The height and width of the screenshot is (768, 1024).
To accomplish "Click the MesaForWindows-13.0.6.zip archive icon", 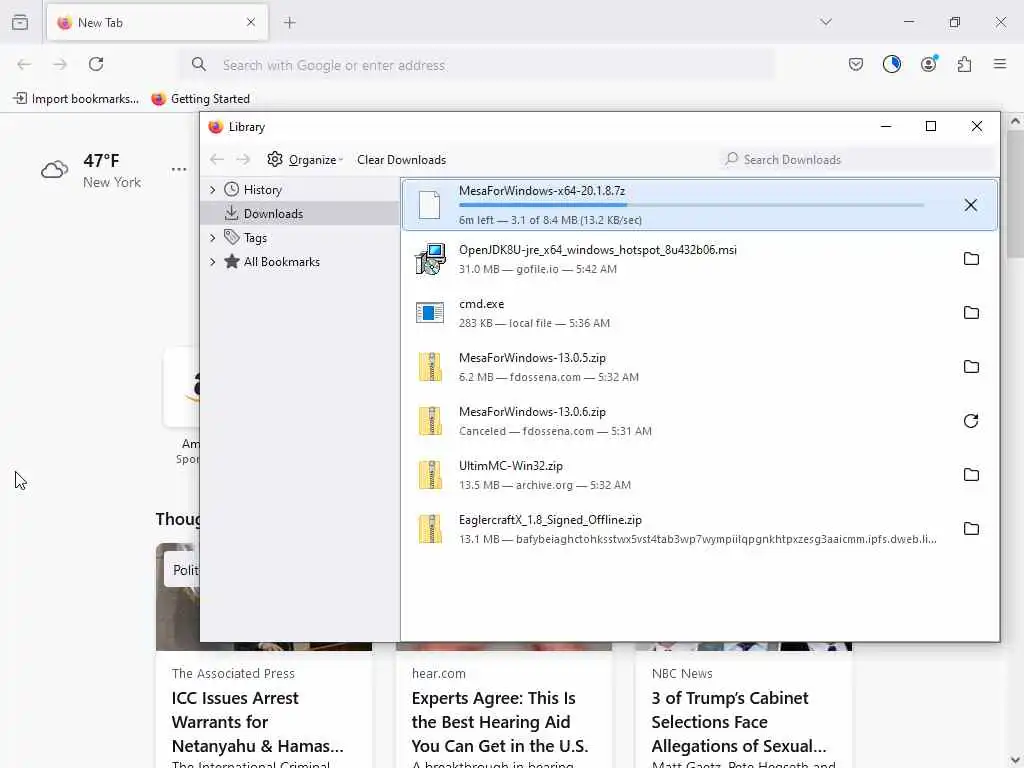I will [x=430, y=421].
